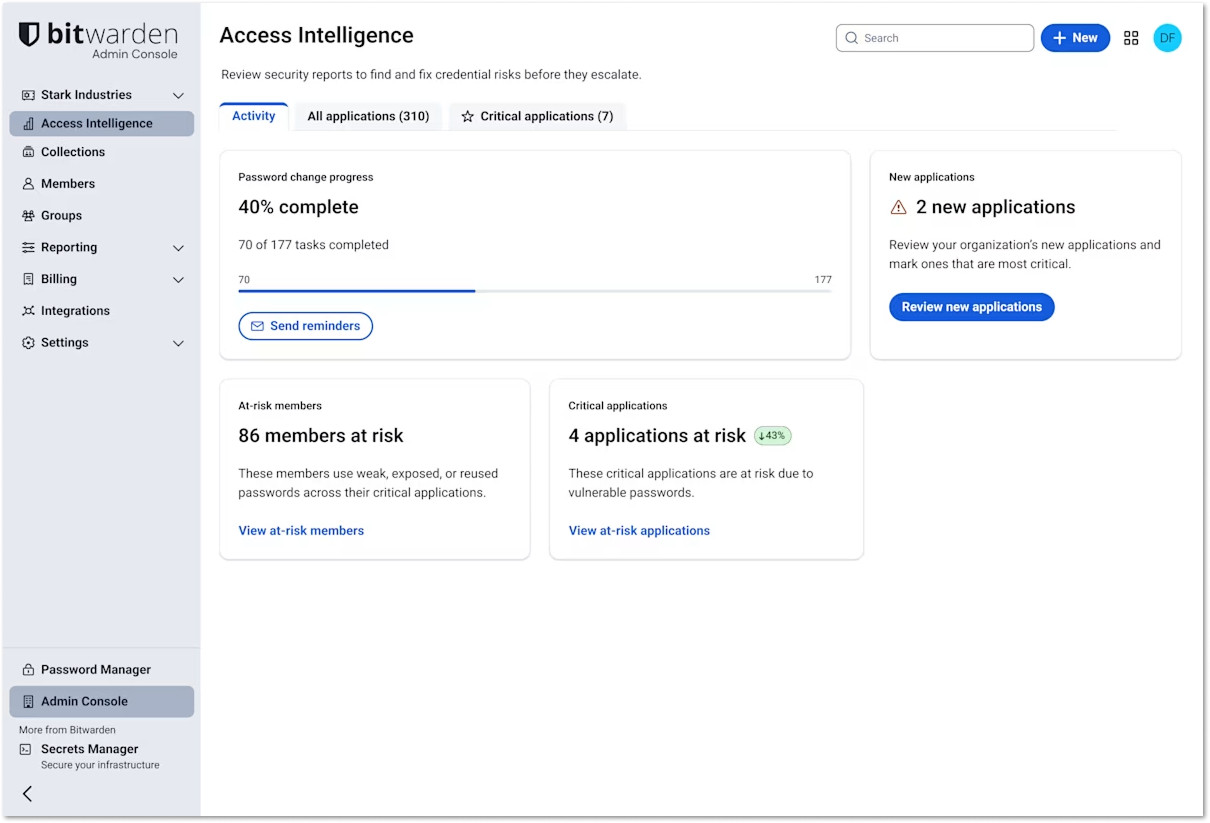
Task: Open the Critical applications tab
Action: tap(537, 116)
